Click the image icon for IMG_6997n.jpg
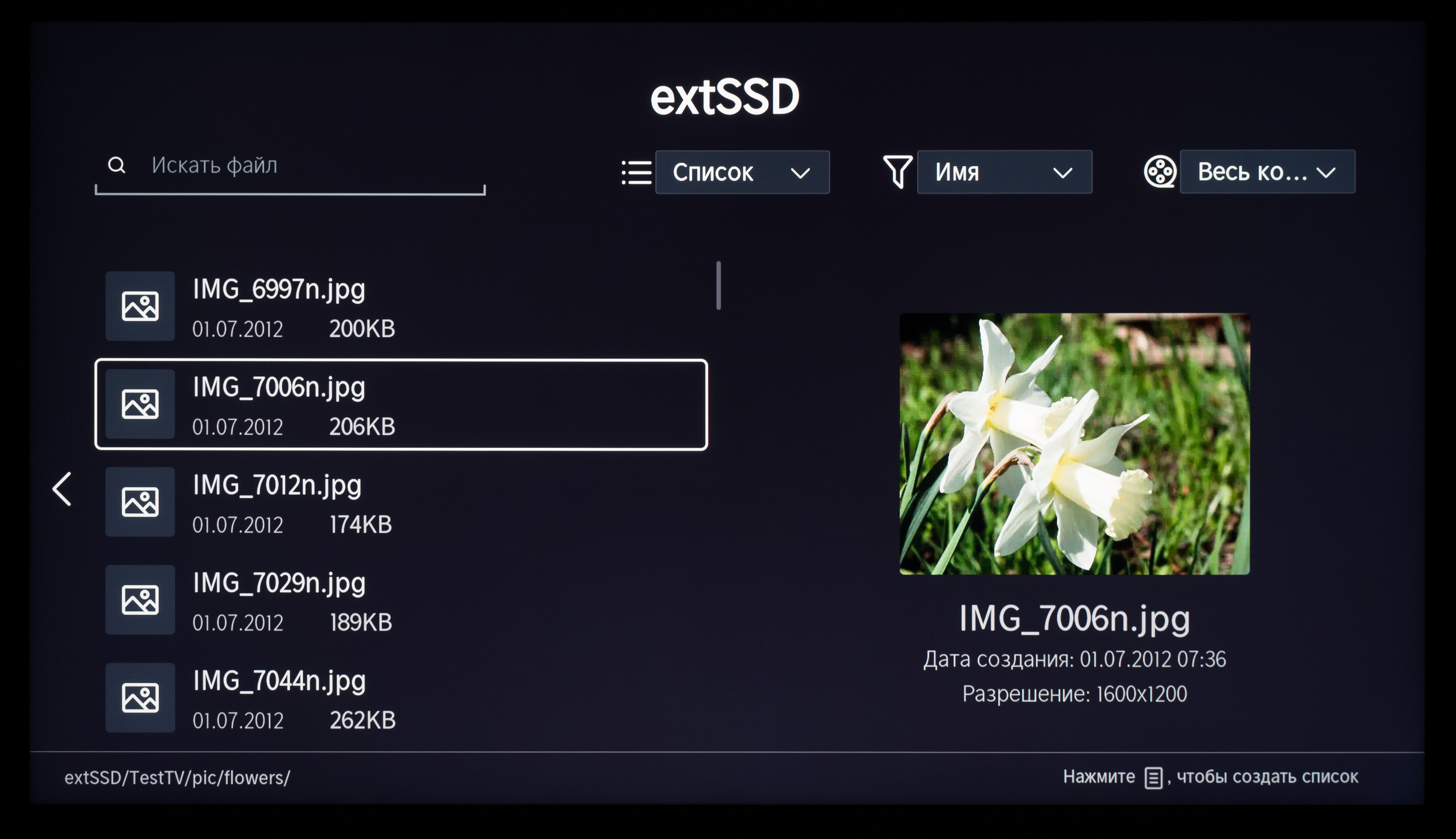 pyautogui.click(x=140, y=306)
